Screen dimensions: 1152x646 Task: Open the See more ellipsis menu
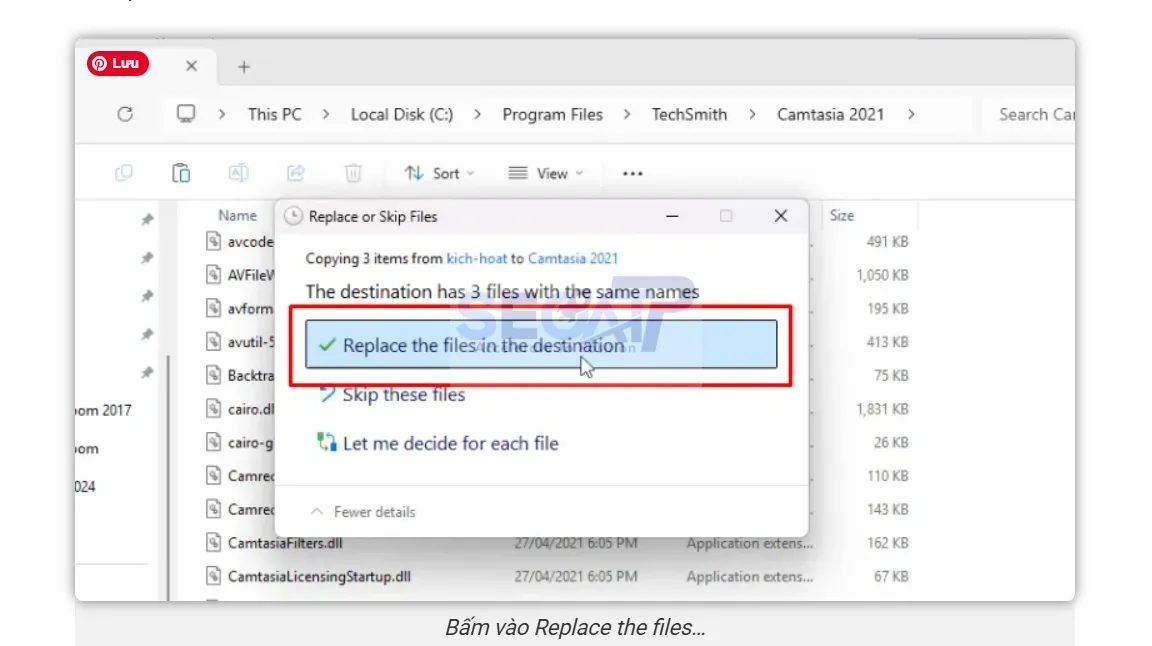click(631, 173)
